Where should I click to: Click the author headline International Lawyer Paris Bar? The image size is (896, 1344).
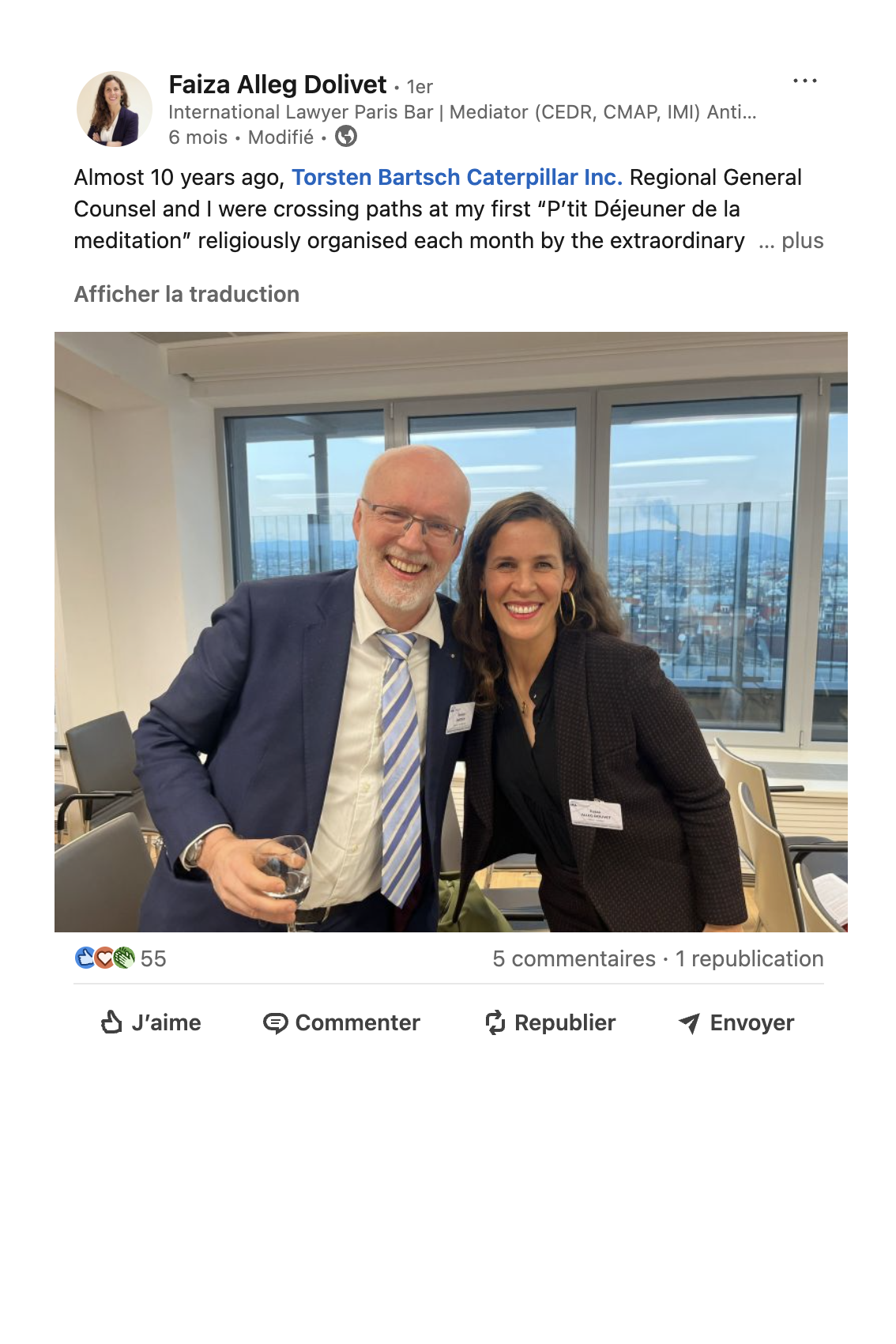[x=462, y=112]
